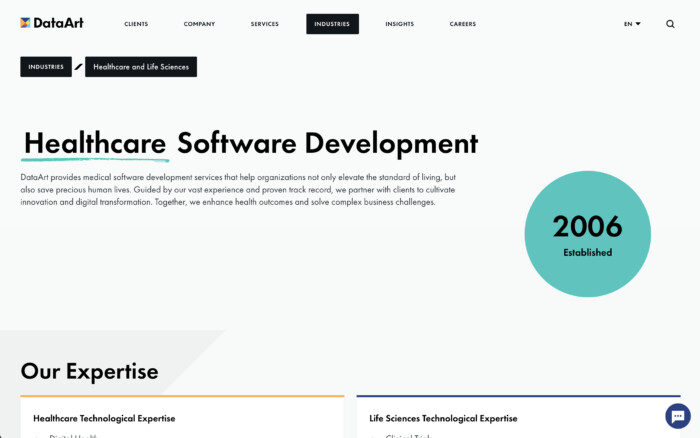700x438 pixels.
Task: Click the Our Expertise heading
Action: [x=89, y=371]
